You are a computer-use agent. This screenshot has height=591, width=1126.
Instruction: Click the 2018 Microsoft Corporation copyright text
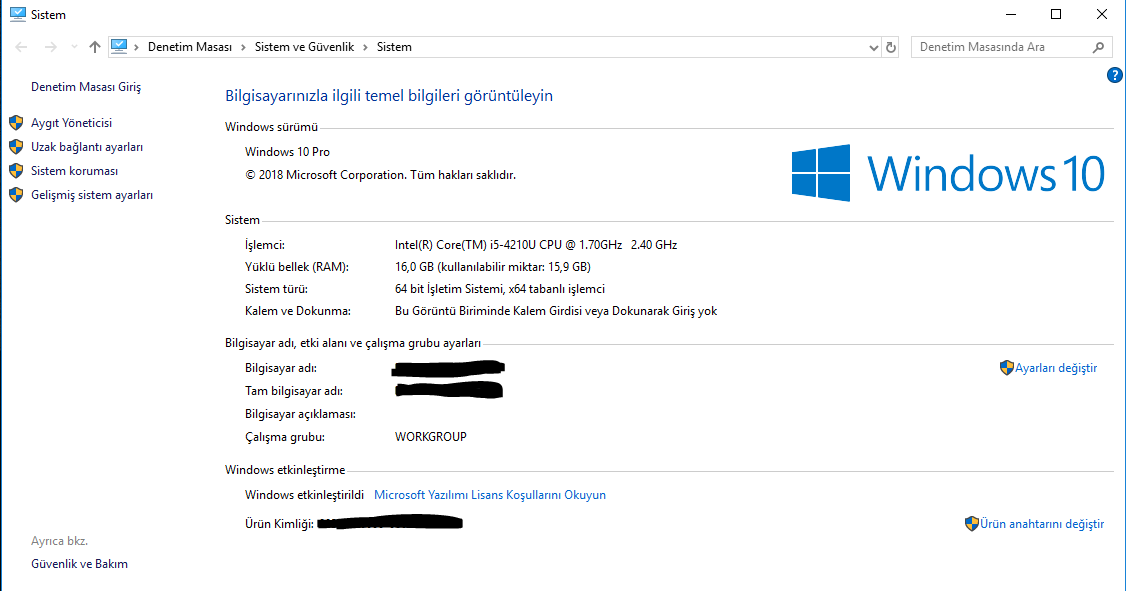(x=381, y=174)
